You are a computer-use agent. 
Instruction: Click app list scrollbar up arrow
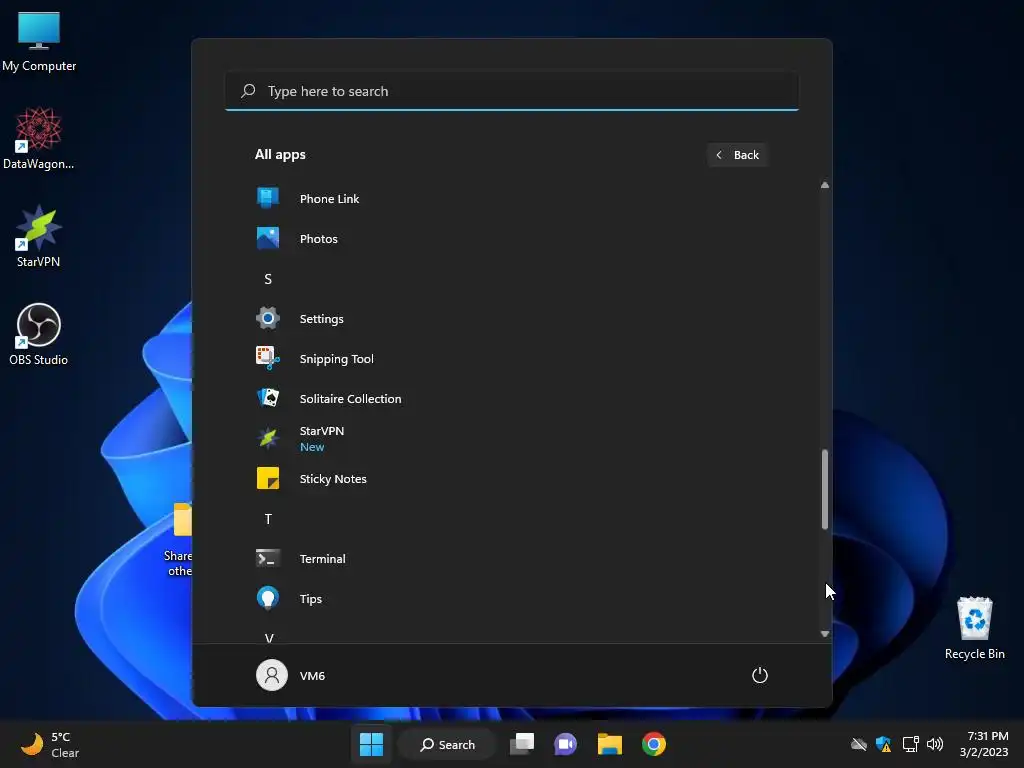tap(825, 185)
